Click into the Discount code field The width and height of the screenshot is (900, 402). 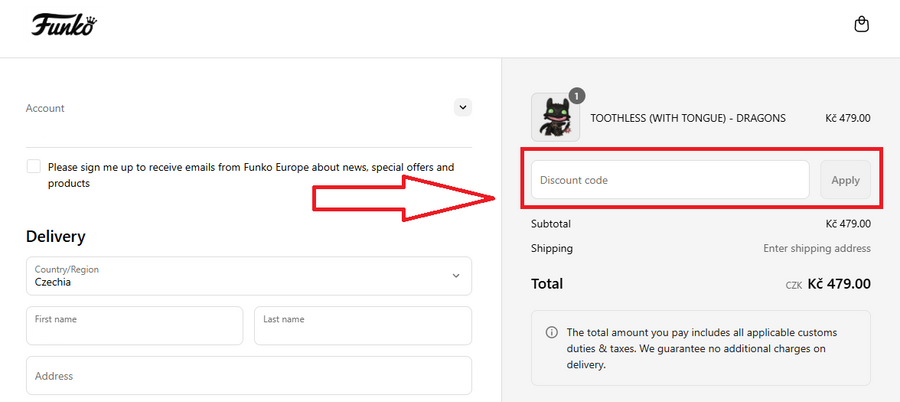coord(669,180)
